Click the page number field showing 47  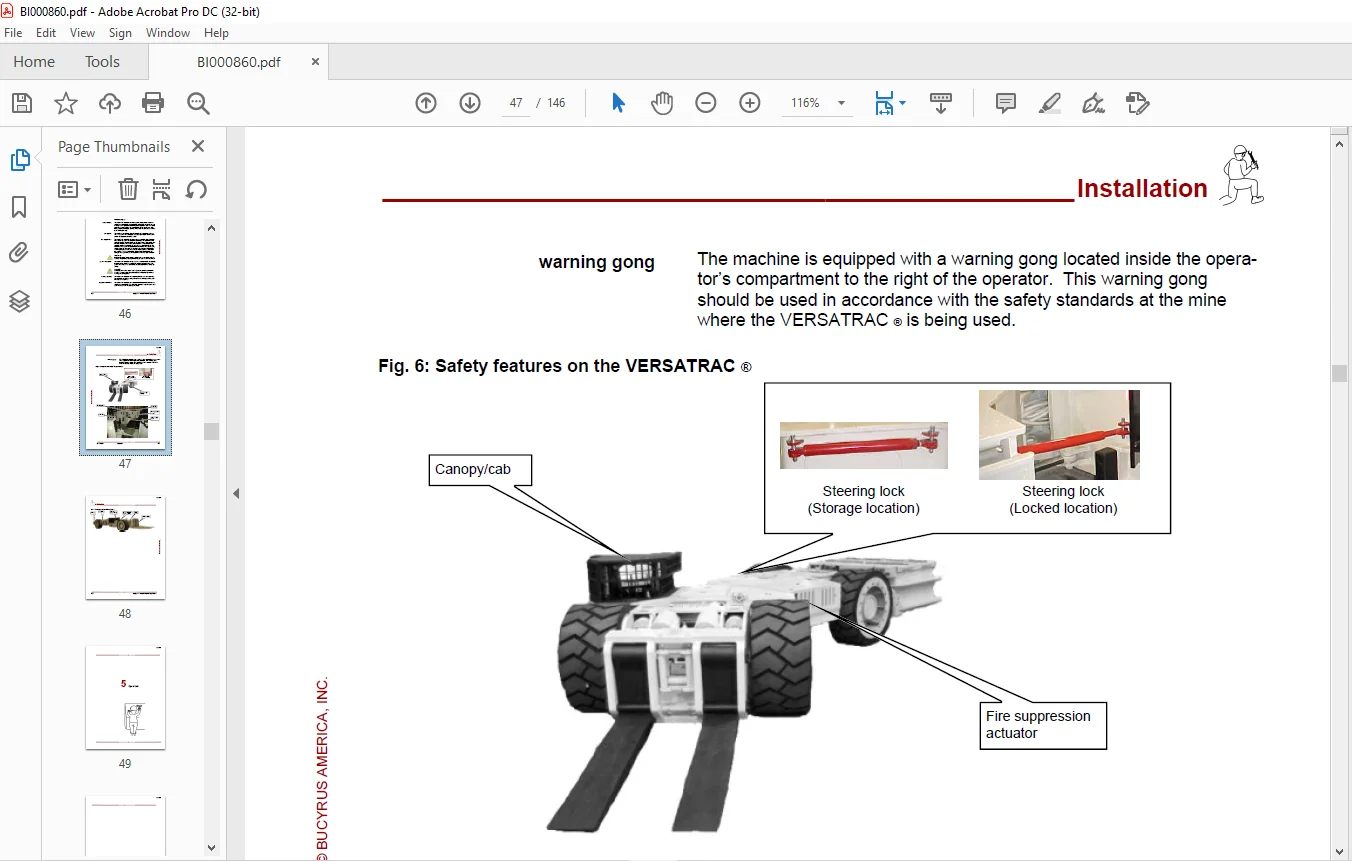[516, 103]
